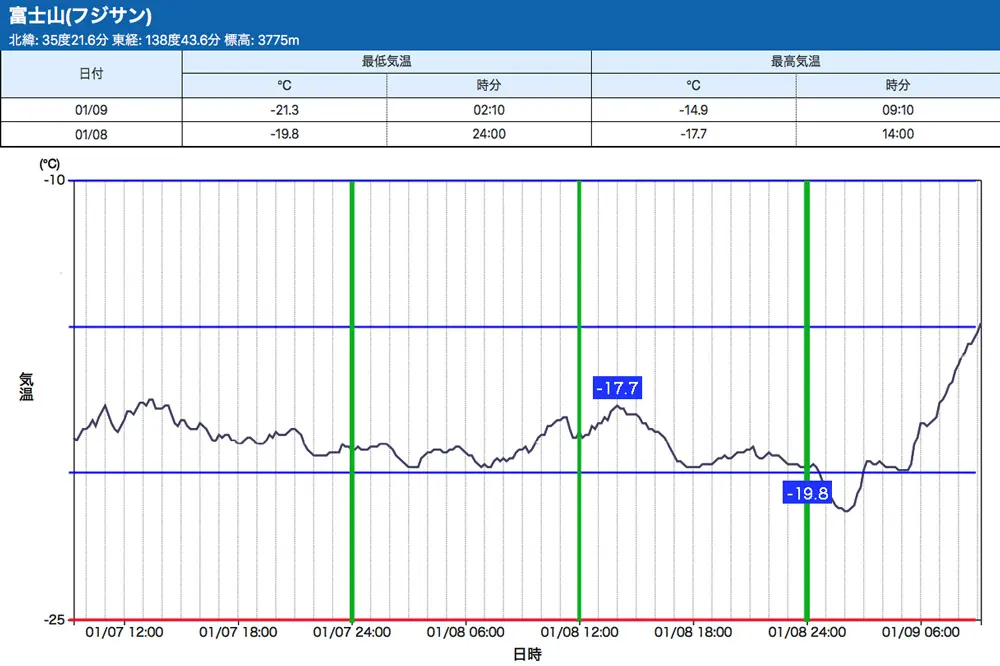The width and height of the screenshot is (1000, 666).
Task: Click the 時分 subheader under 最高気温
Action: pyautogui.click(x=898, y=85)
